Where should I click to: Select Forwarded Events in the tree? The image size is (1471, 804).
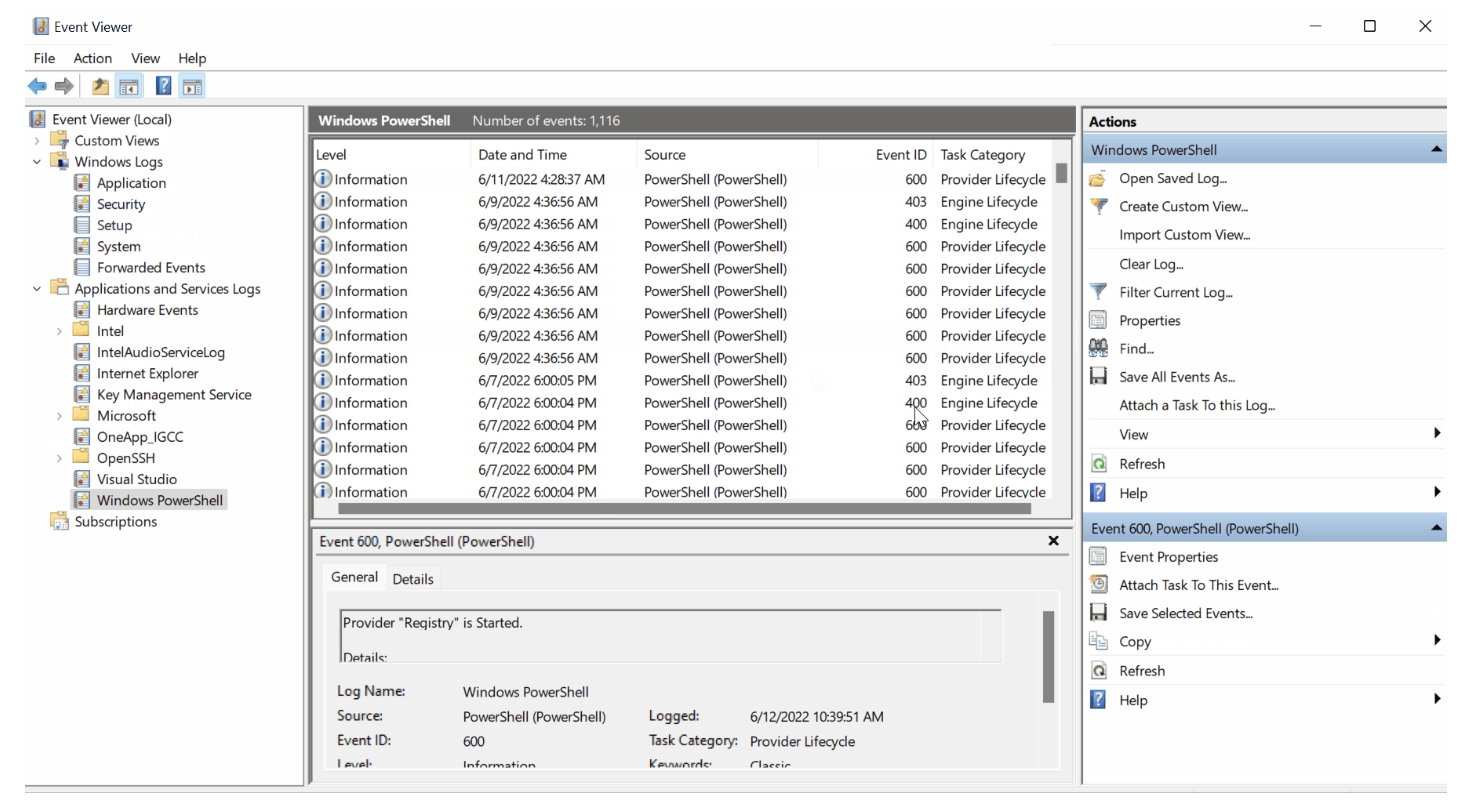tap(151, 268)
